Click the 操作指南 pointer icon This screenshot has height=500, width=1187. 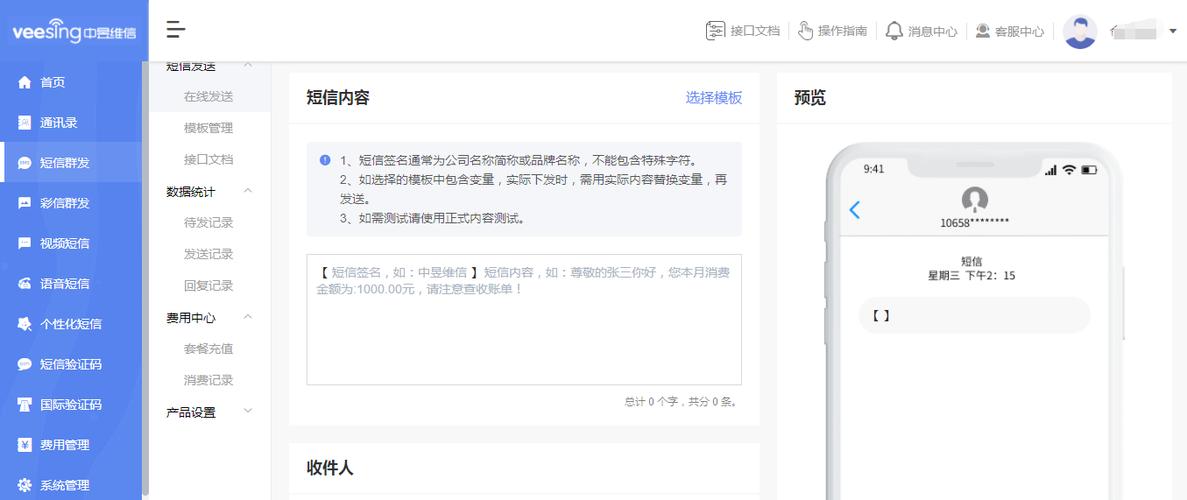point(805,31)
